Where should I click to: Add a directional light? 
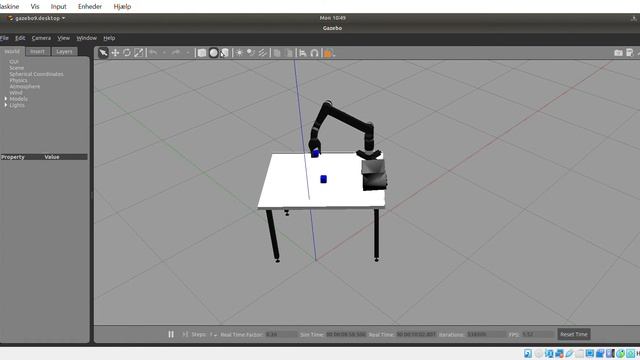coord(262,53)
